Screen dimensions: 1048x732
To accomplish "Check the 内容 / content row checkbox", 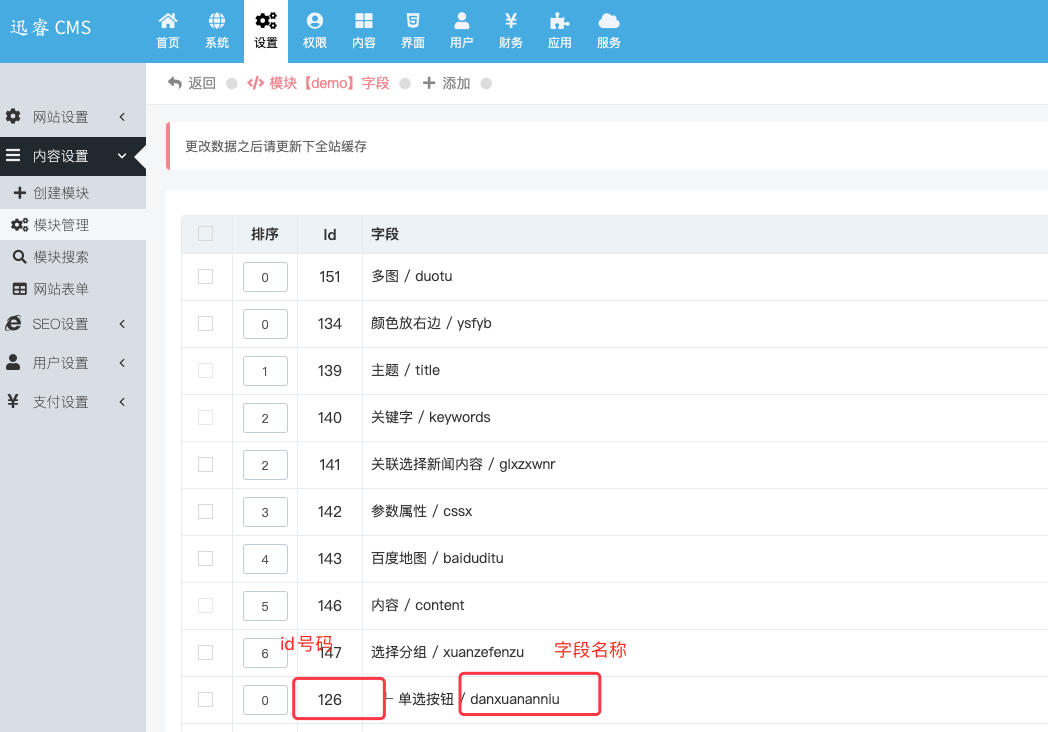I will pos(205,605).
